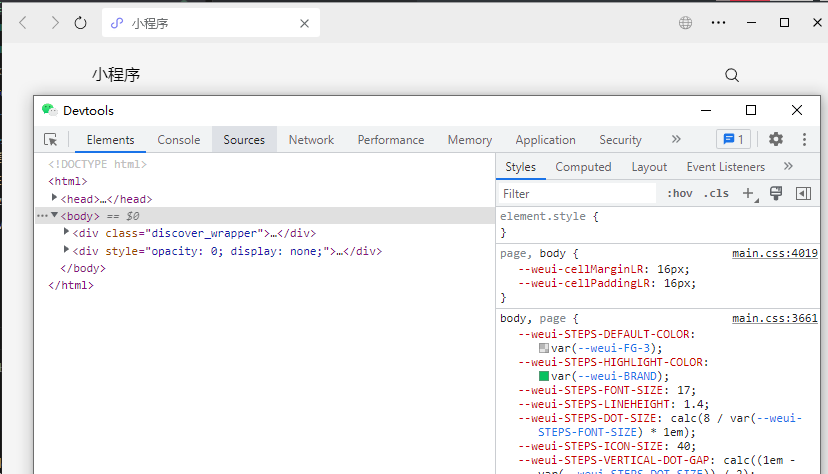Show more sidebar pane tabs

pos(788,166)
